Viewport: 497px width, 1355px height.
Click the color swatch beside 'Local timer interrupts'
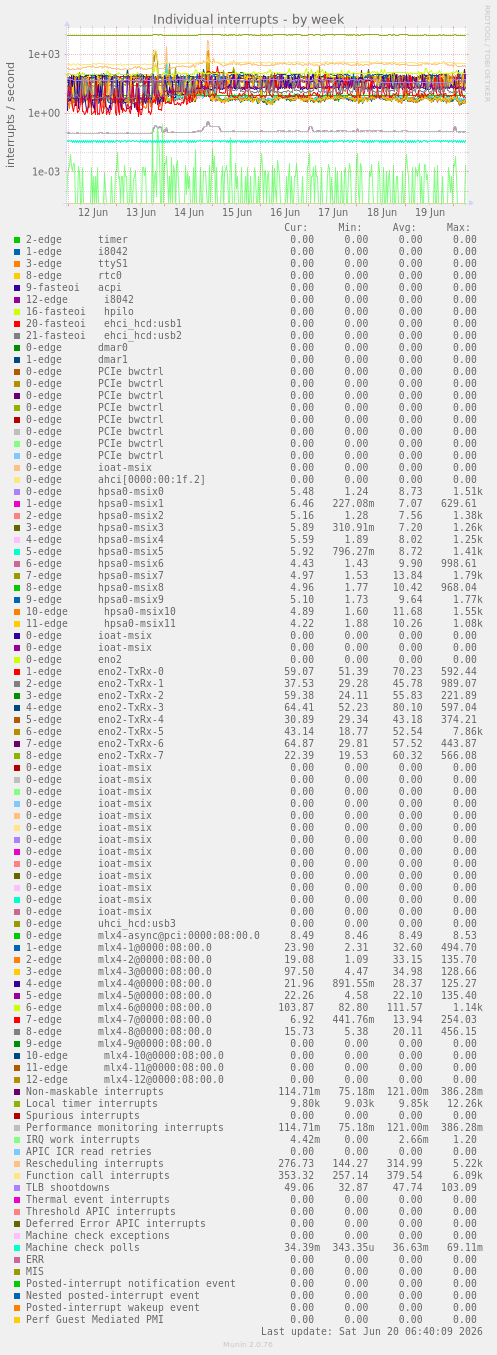coord(17,1104)
